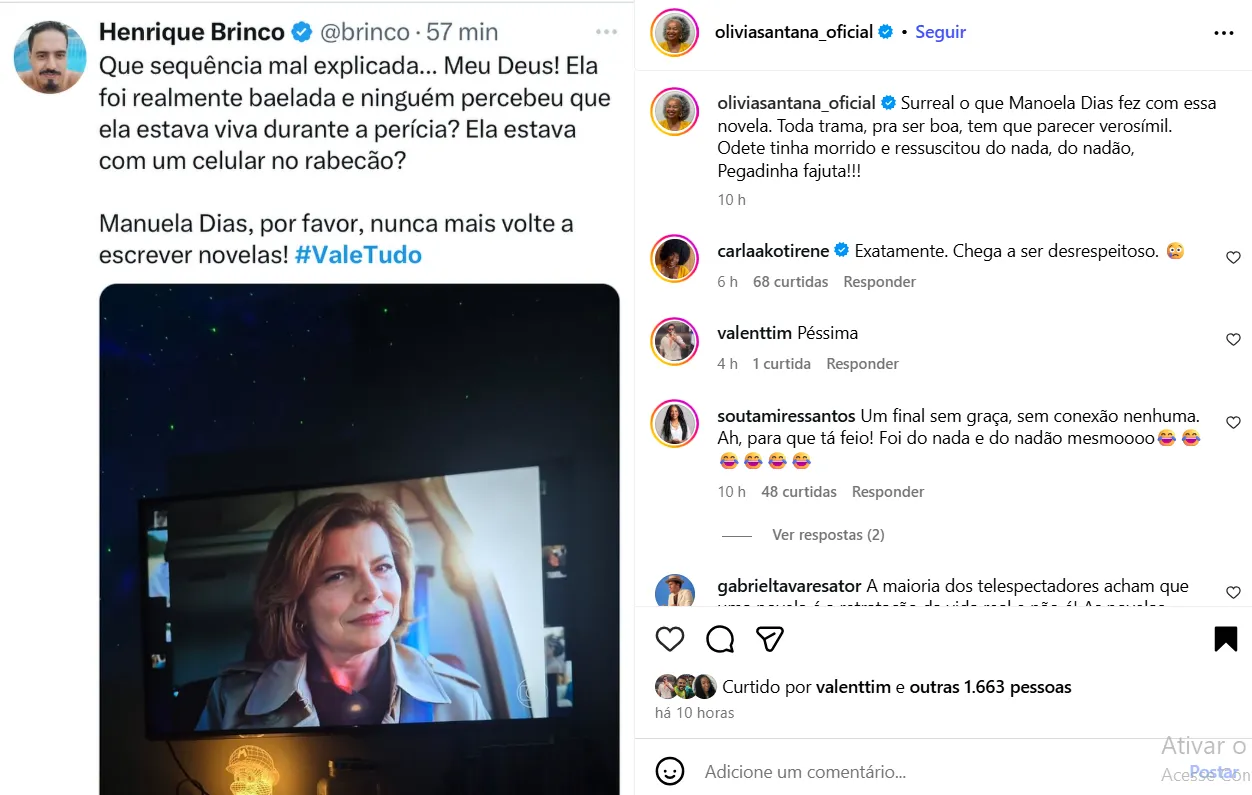Screen dimensions: 1252x795
Task: Expand "Ver respostas (2)" replies
Action: pos(828,535)
